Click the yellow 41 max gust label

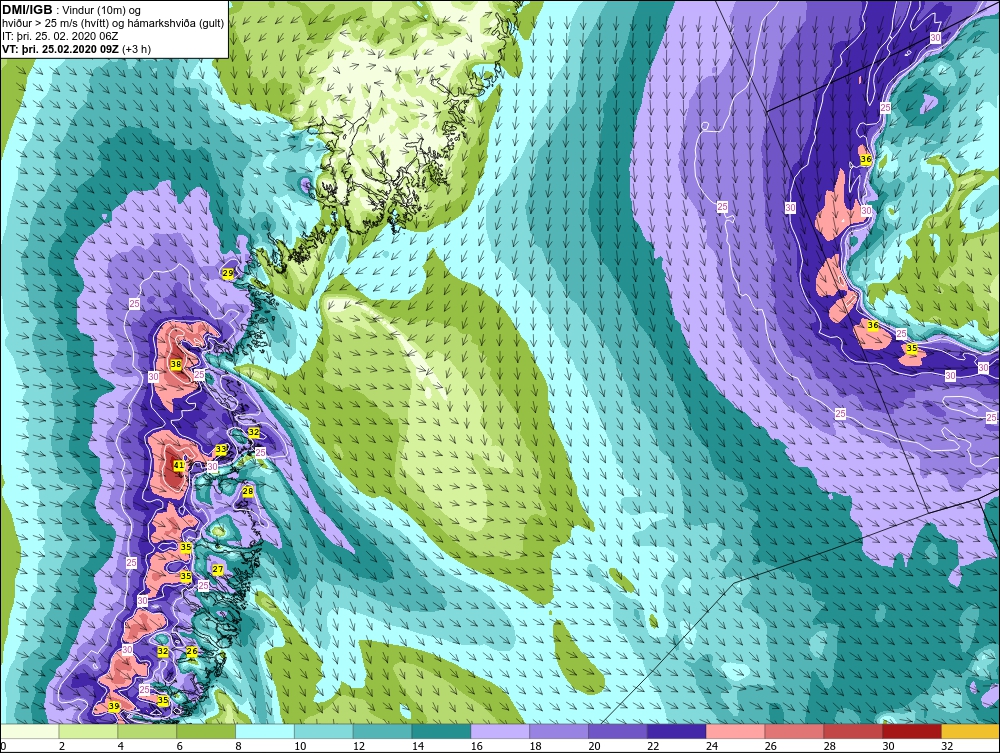[179, 465]
